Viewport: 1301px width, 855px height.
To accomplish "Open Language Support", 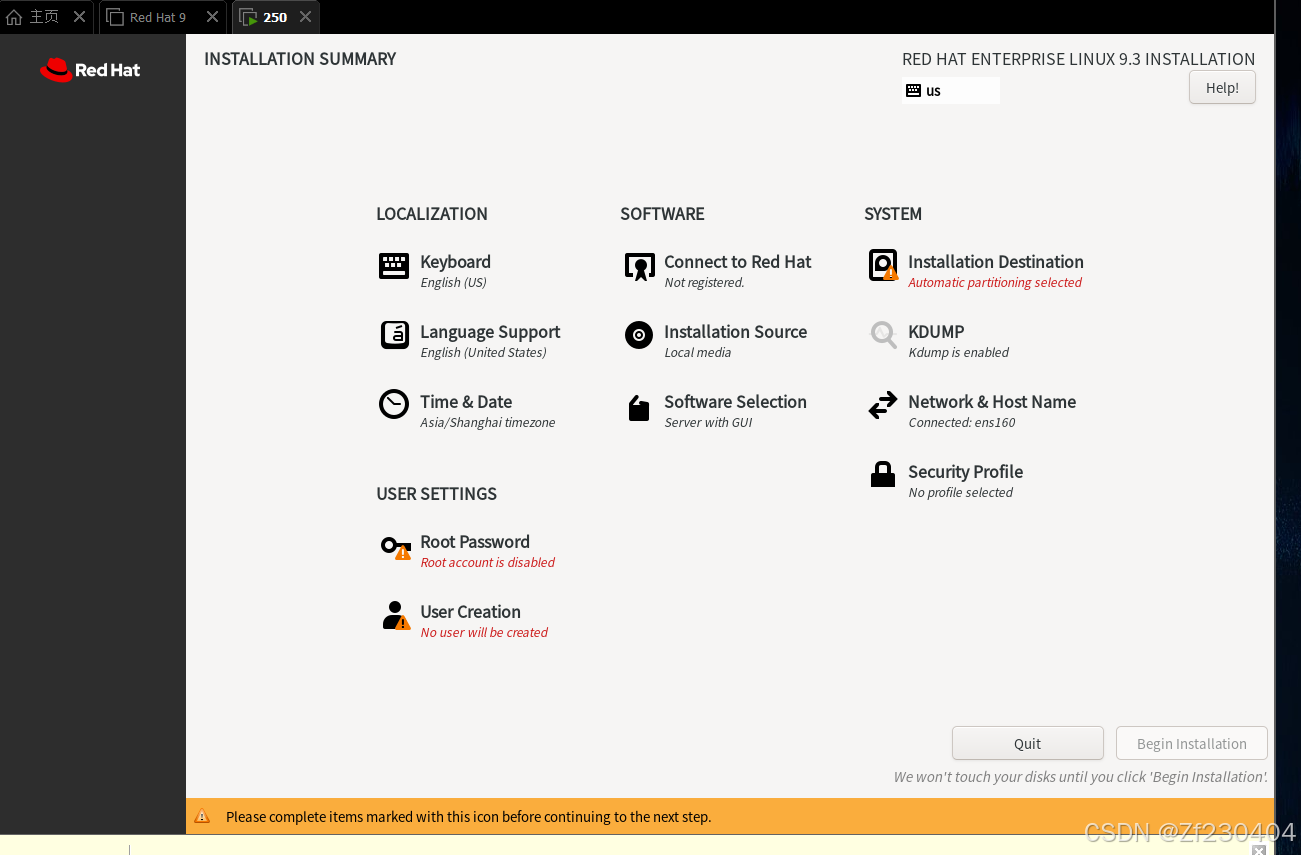I will tap(490, 332).
